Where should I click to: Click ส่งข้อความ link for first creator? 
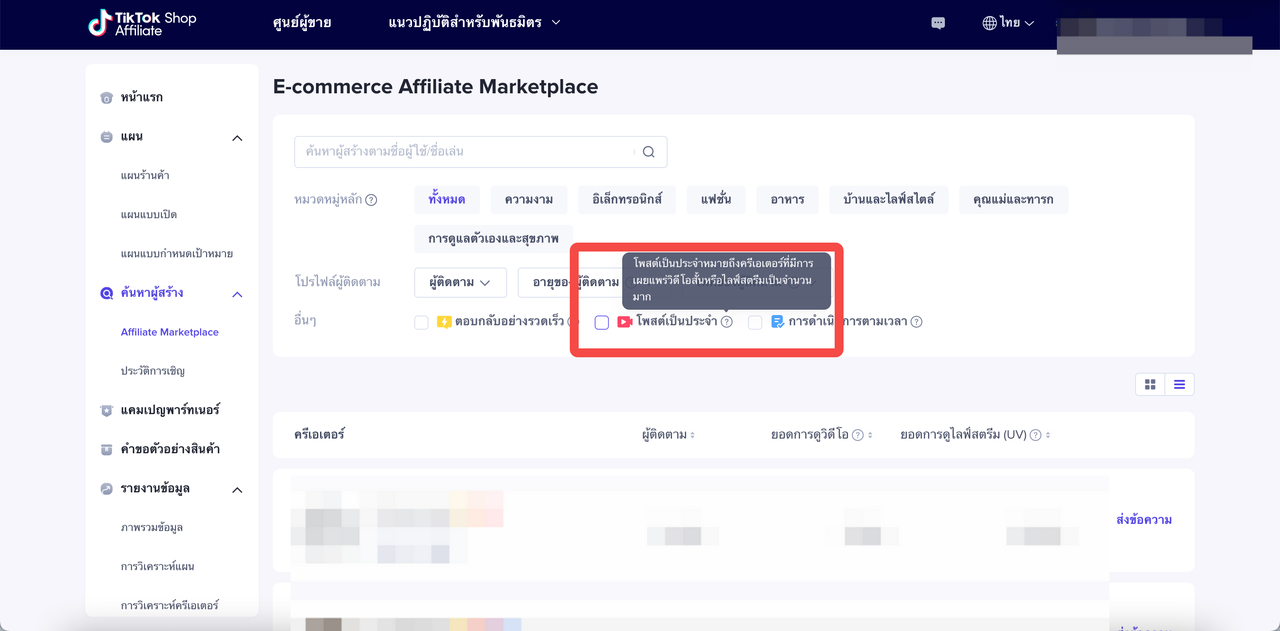pos(1143,520)
